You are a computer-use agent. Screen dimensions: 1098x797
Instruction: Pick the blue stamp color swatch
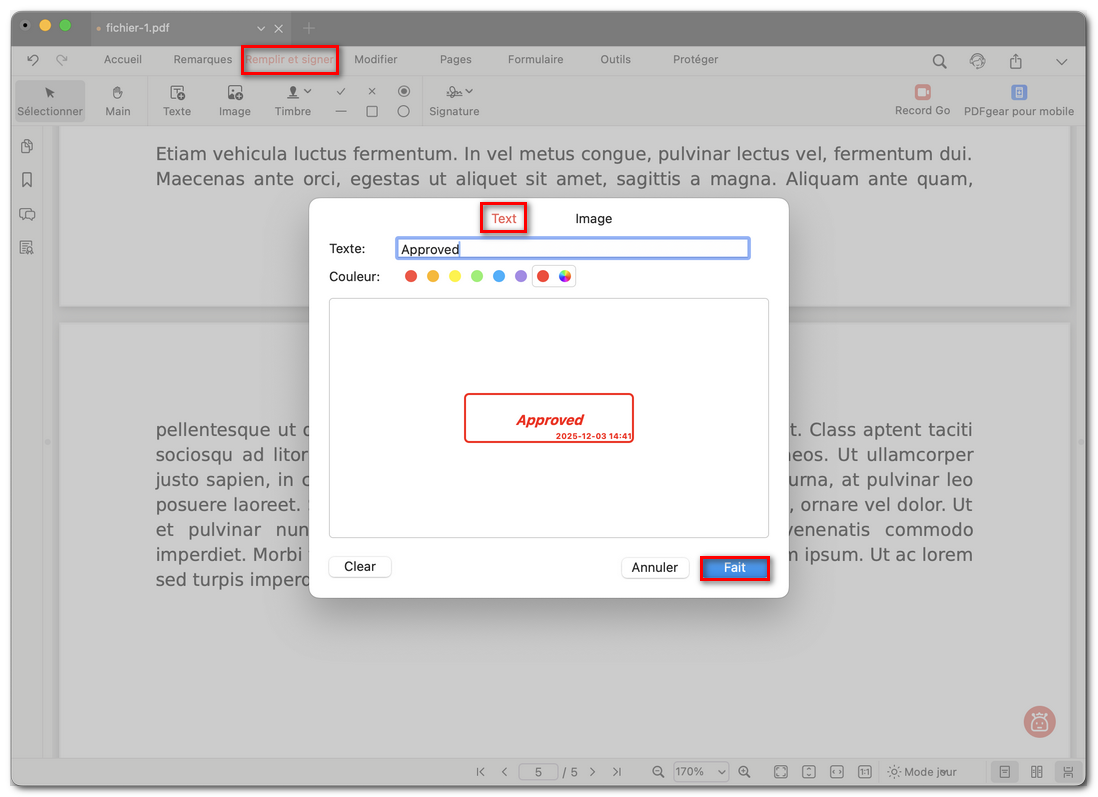pyautogui.click(x=499, y=276)
